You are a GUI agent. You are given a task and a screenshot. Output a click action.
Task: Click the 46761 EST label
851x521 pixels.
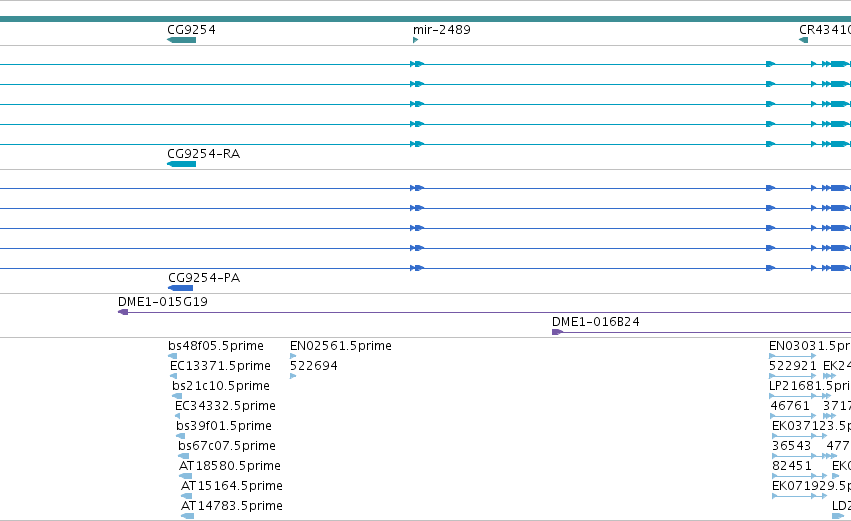790,406
